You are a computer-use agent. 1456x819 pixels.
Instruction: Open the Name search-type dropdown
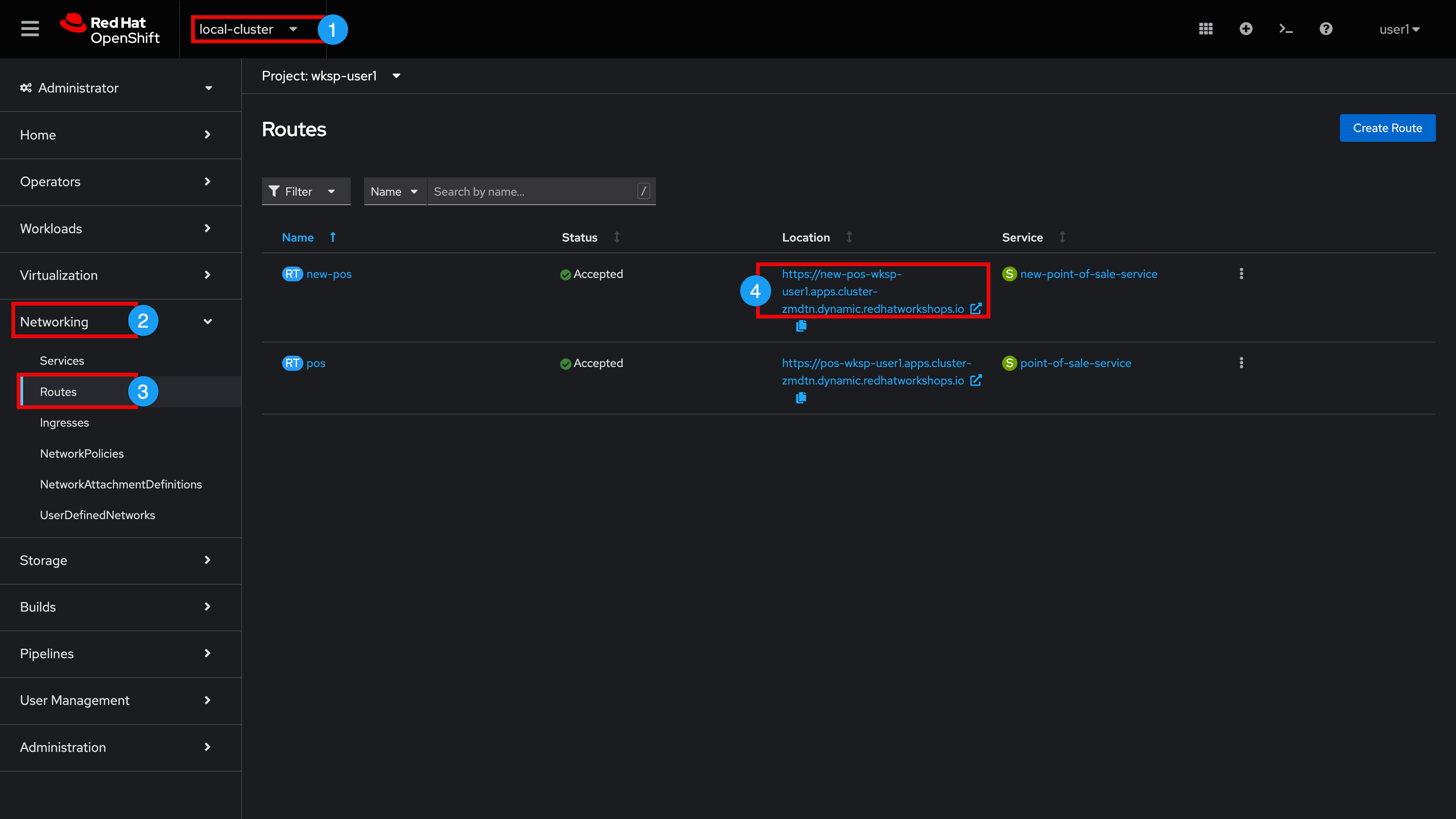click(x=394, y=191)
